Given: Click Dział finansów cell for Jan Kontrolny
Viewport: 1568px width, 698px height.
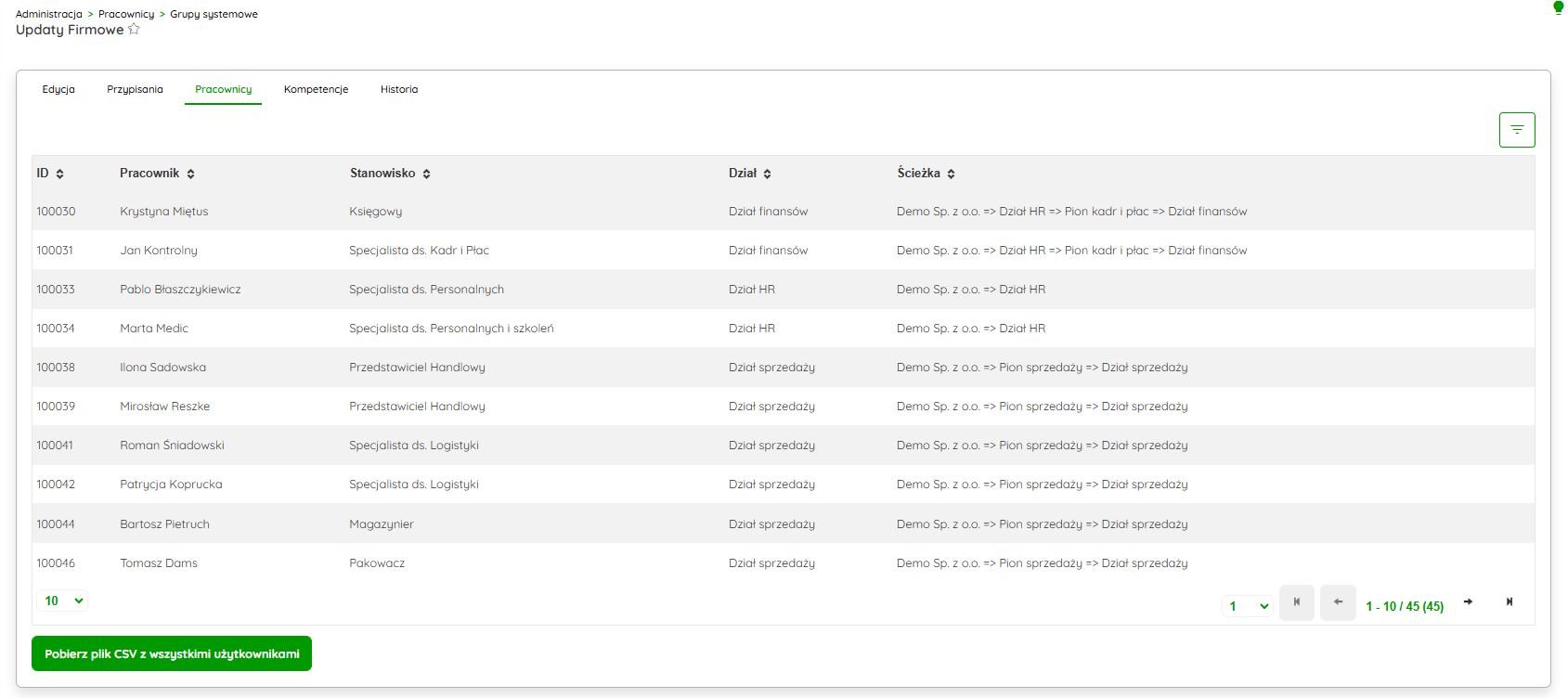Looking at the screenshot, I should pyautogui.click(x=769, y=251).
